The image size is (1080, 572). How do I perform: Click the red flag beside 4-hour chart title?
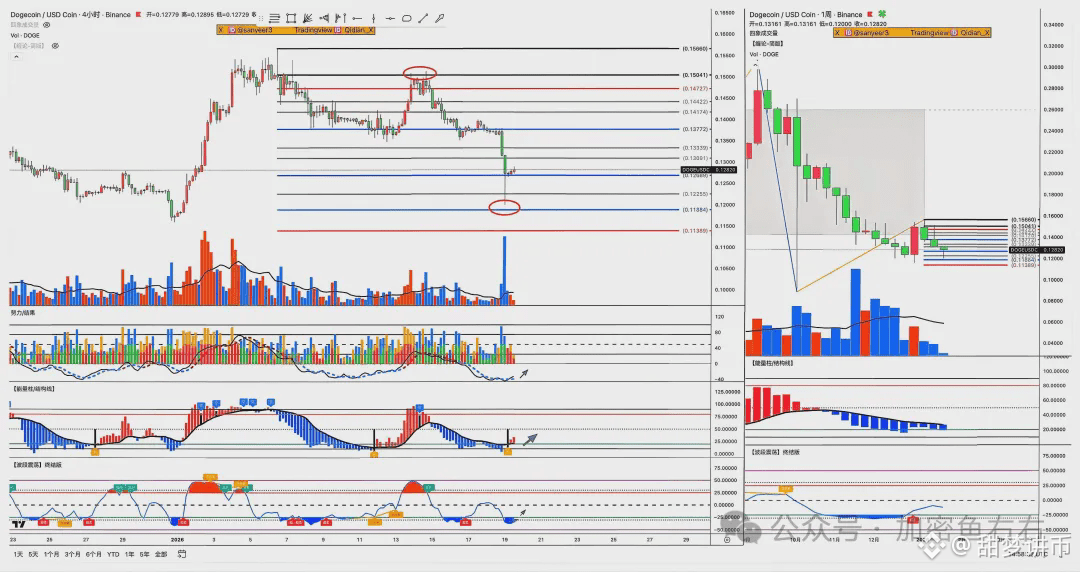click(139, 14)
